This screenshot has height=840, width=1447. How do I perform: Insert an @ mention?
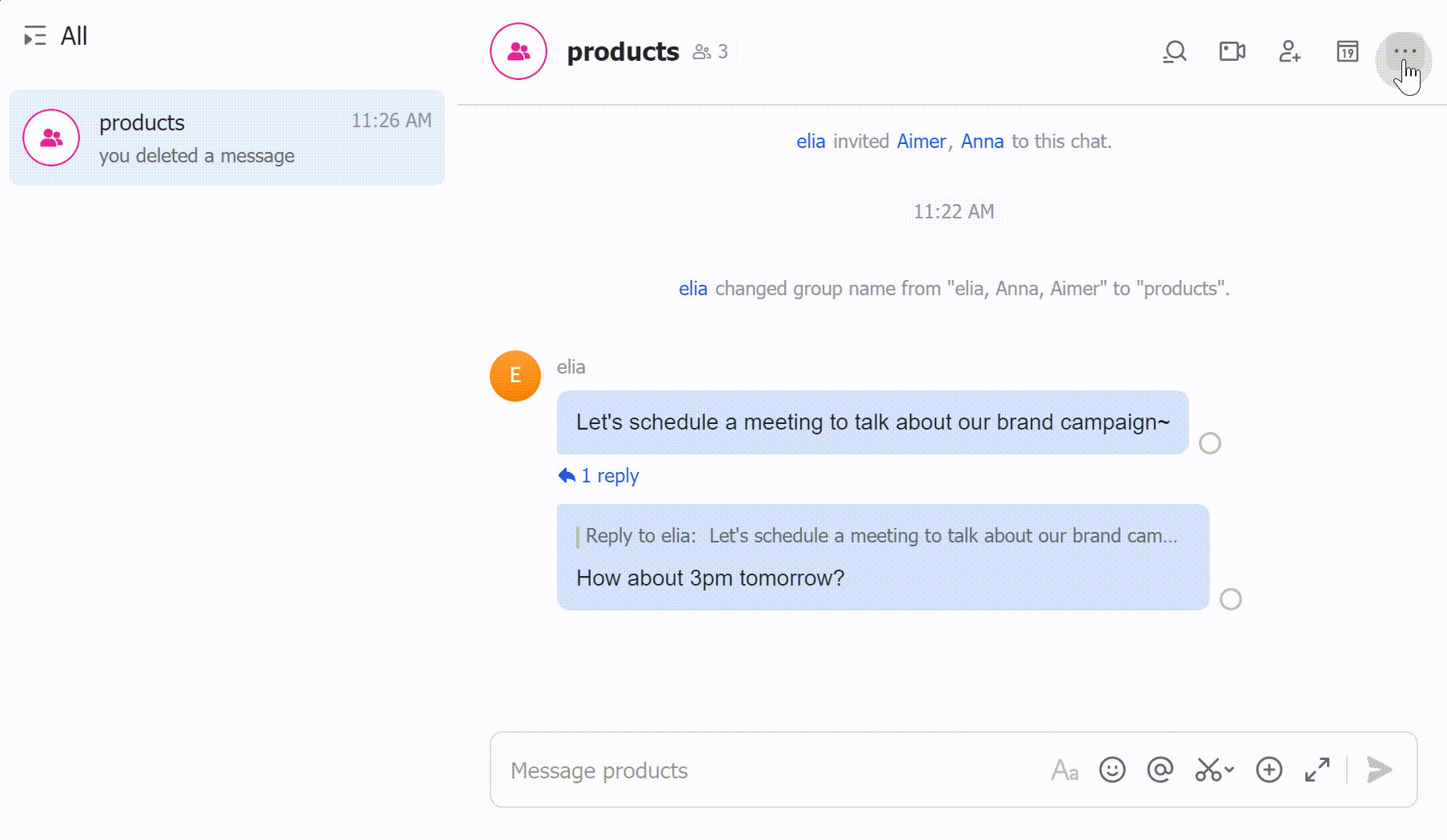[x=1159, y=770]
